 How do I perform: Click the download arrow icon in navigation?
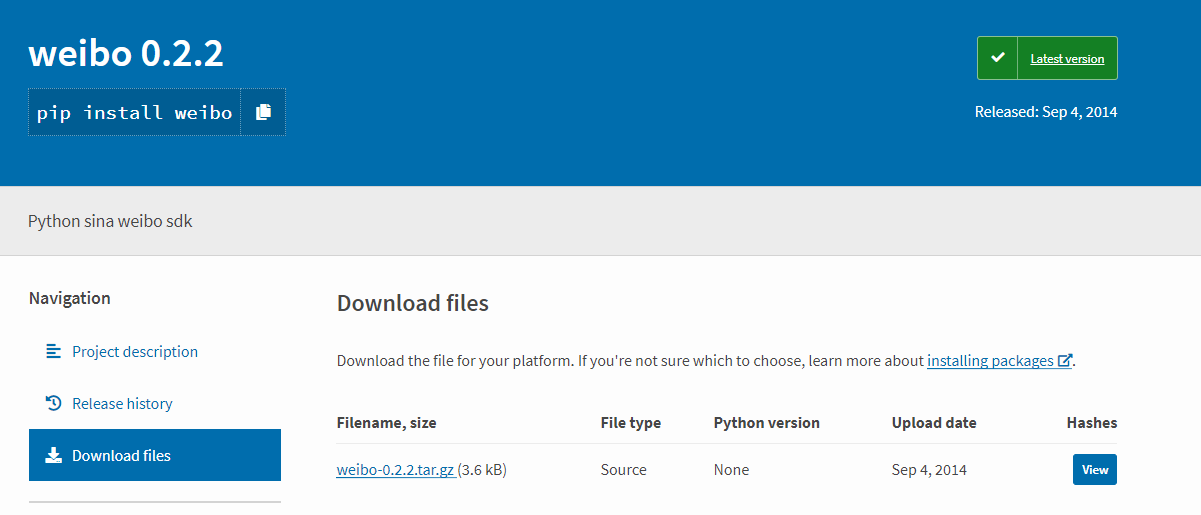point(54,455)
